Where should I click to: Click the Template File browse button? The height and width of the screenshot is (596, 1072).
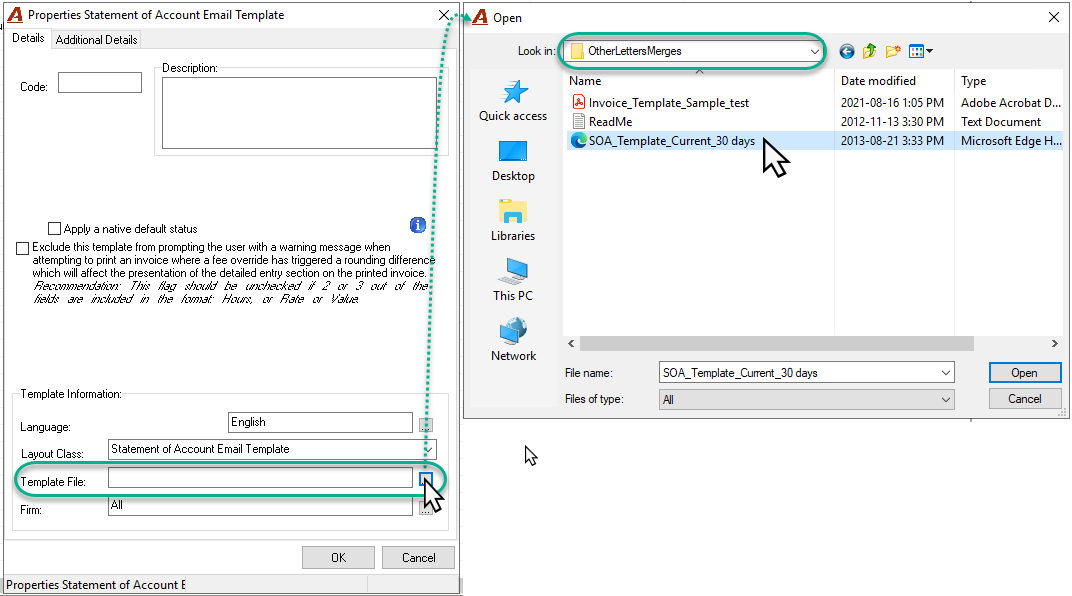point(426,479)
